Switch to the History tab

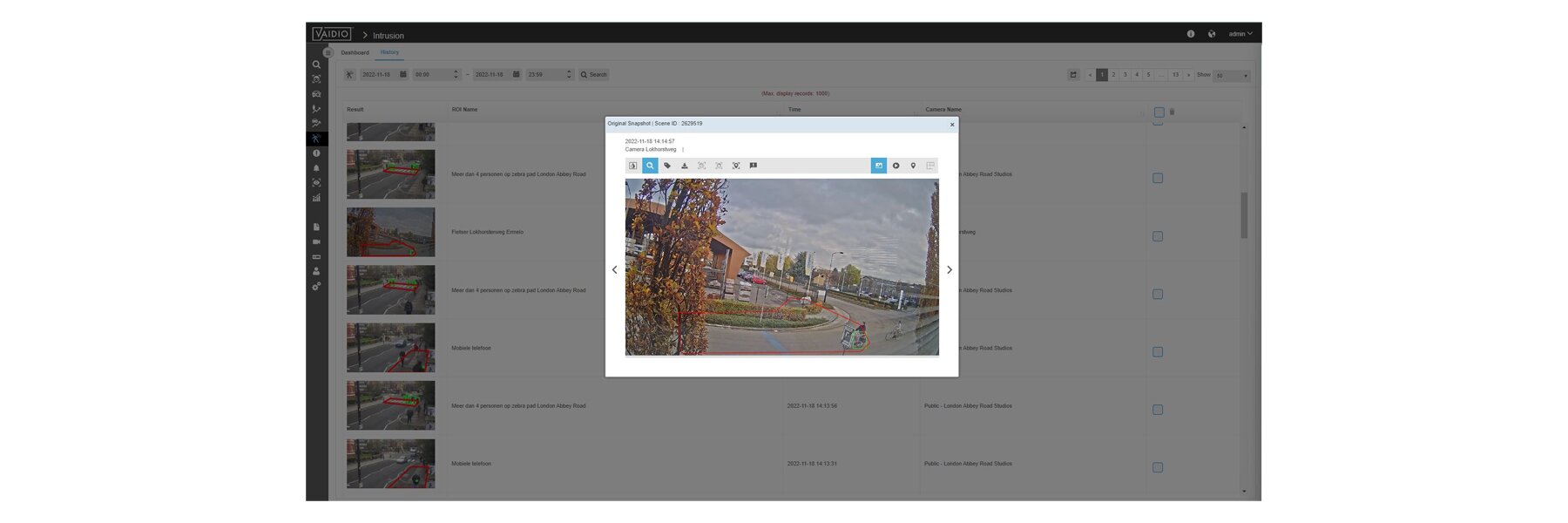click(x=389, y=52)
